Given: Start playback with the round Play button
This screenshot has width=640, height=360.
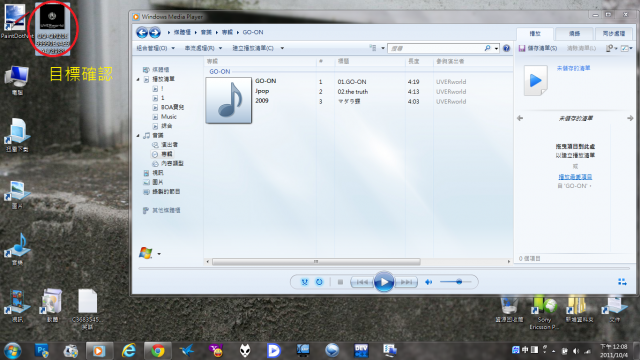Looking at the screenshot, I should [x=384, y=282].
